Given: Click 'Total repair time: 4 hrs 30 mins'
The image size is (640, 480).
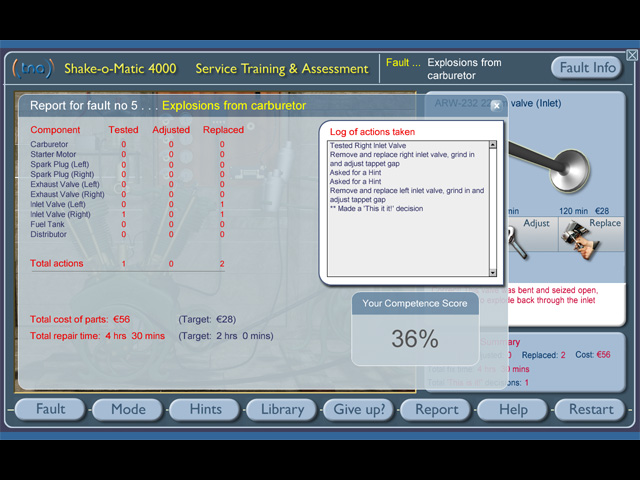Looking at the screenshot, I should (97, 336).
